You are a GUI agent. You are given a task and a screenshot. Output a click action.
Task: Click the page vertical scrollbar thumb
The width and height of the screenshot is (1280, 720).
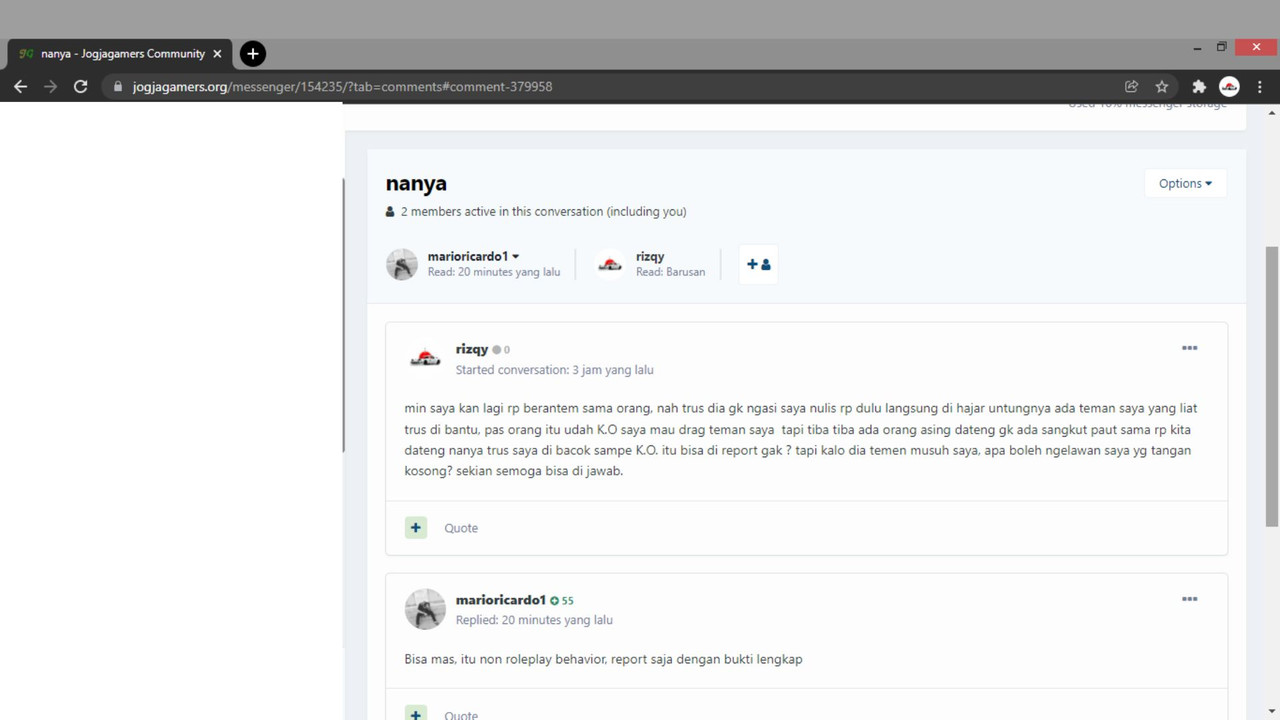pos(1272,386)
